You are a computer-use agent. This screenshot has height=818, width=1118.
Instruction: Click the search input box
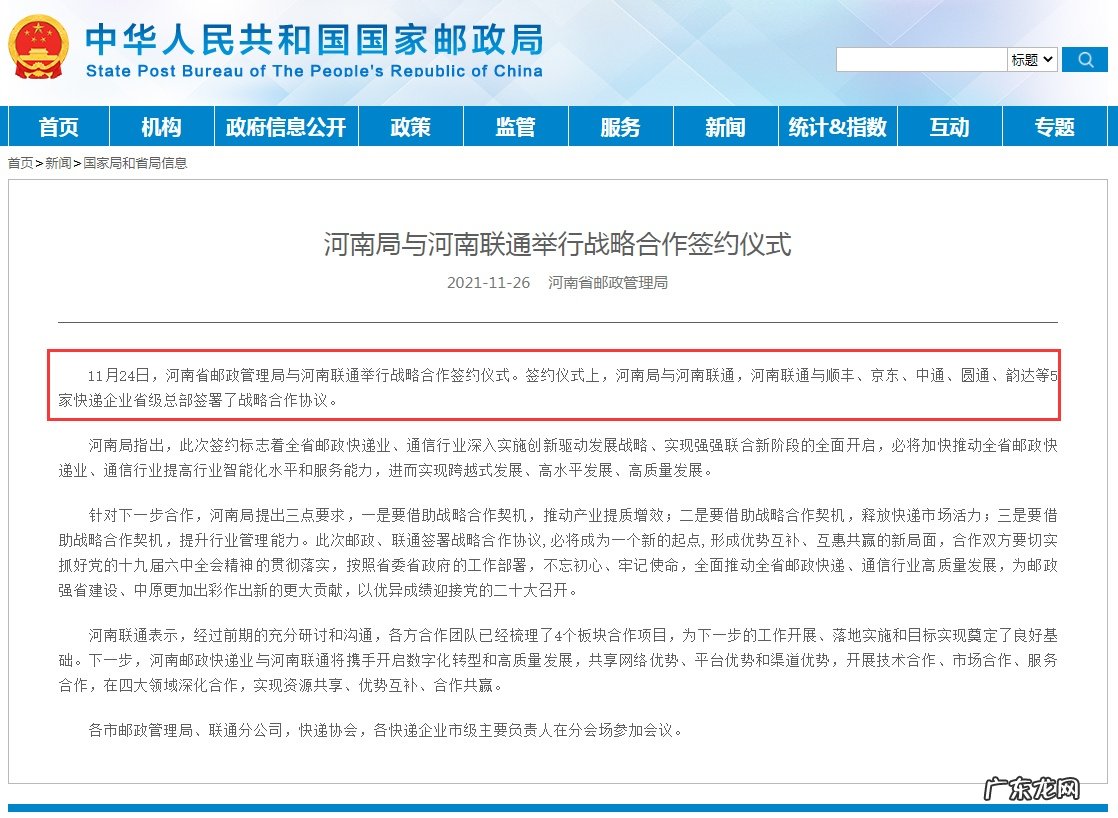pyautogui.click(x=920, y=59)
